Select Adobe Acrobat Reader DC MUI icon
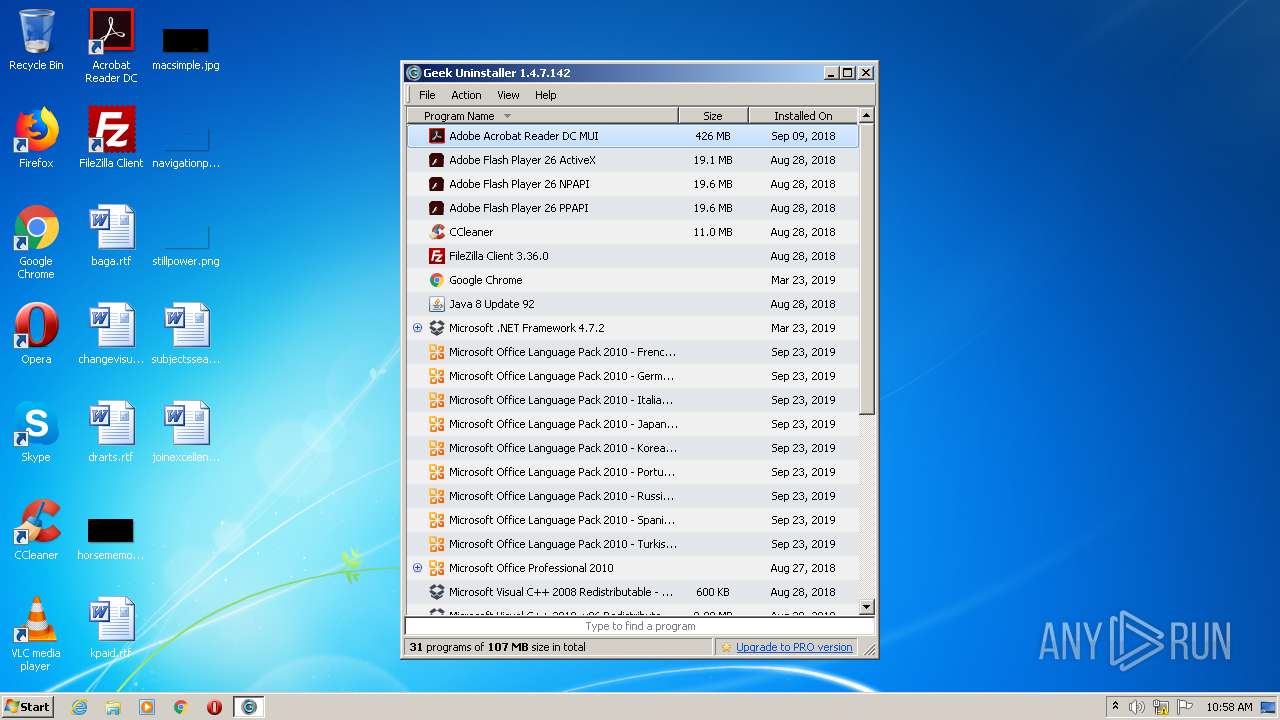This screenshot has width=1280, height=720. tap(436, 136)
